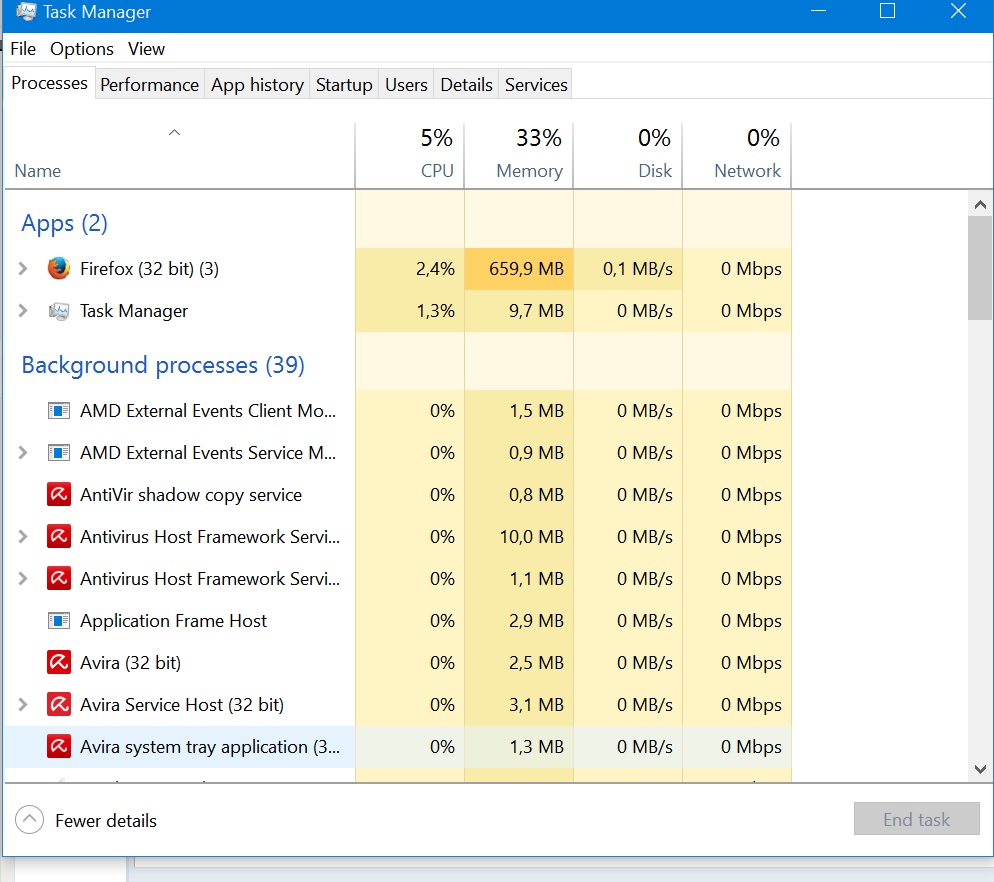
Task: Click the 1,5 MB memory cell
Action: (x=519, y=411)
